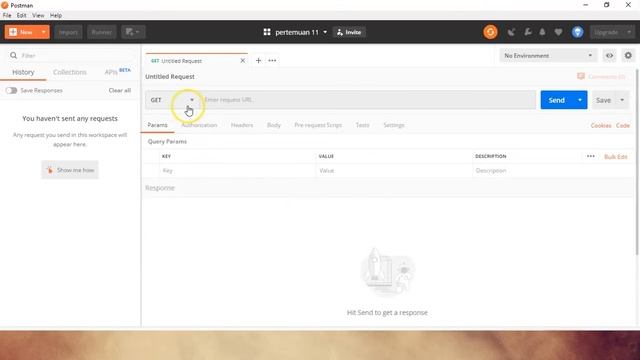The height and width of the screenshot is (360, 640).
Task: Click the search icon in filter box
Action: [x=13, y=55]
